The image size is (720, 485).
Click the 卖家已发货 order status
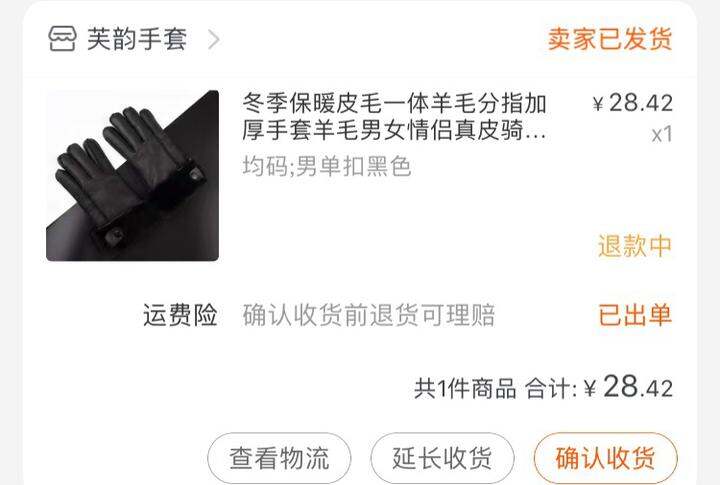[x=610, y=39]
